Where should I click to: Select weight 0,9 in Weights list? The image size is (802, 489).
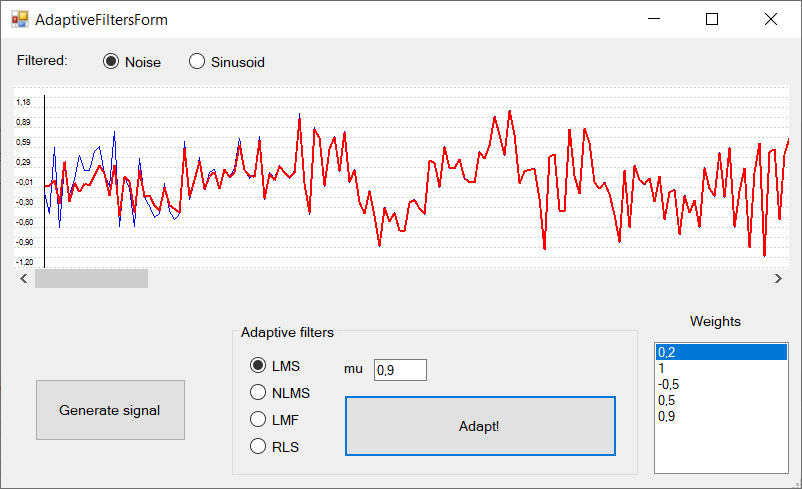[x=721, y=416]
